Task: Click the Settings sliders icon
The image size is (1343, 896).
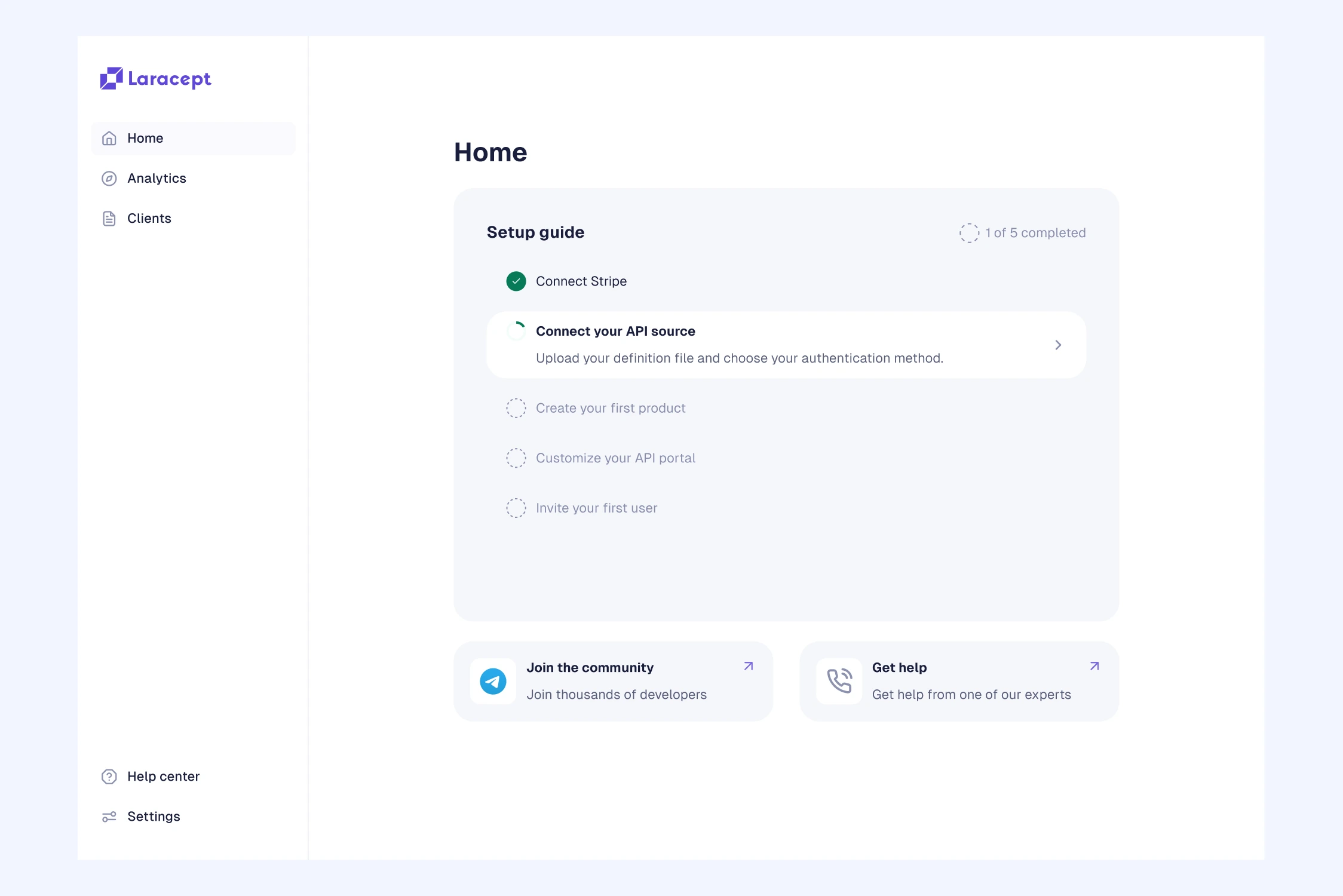Action: coord(109,817)
